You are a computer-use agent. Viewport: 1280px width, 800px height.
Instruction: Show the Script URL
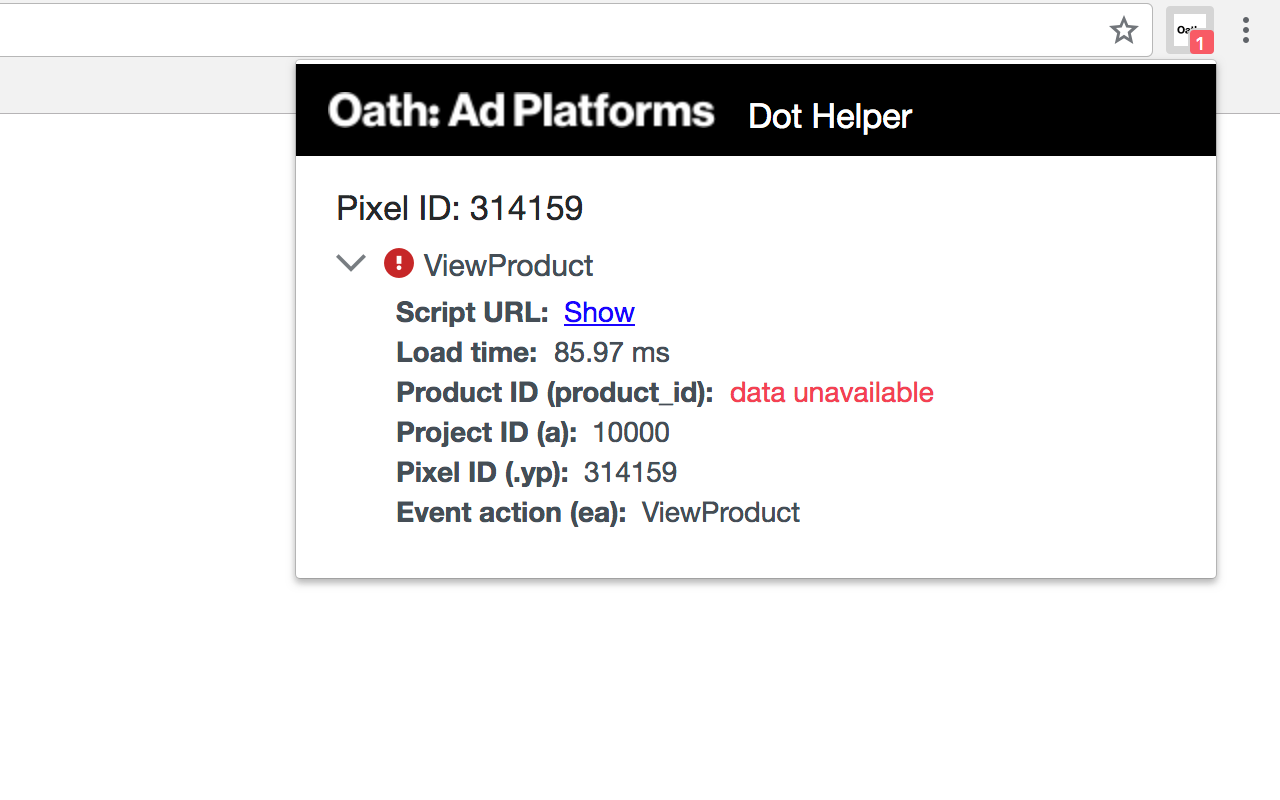pyautogui.click(x=599, y=312)
